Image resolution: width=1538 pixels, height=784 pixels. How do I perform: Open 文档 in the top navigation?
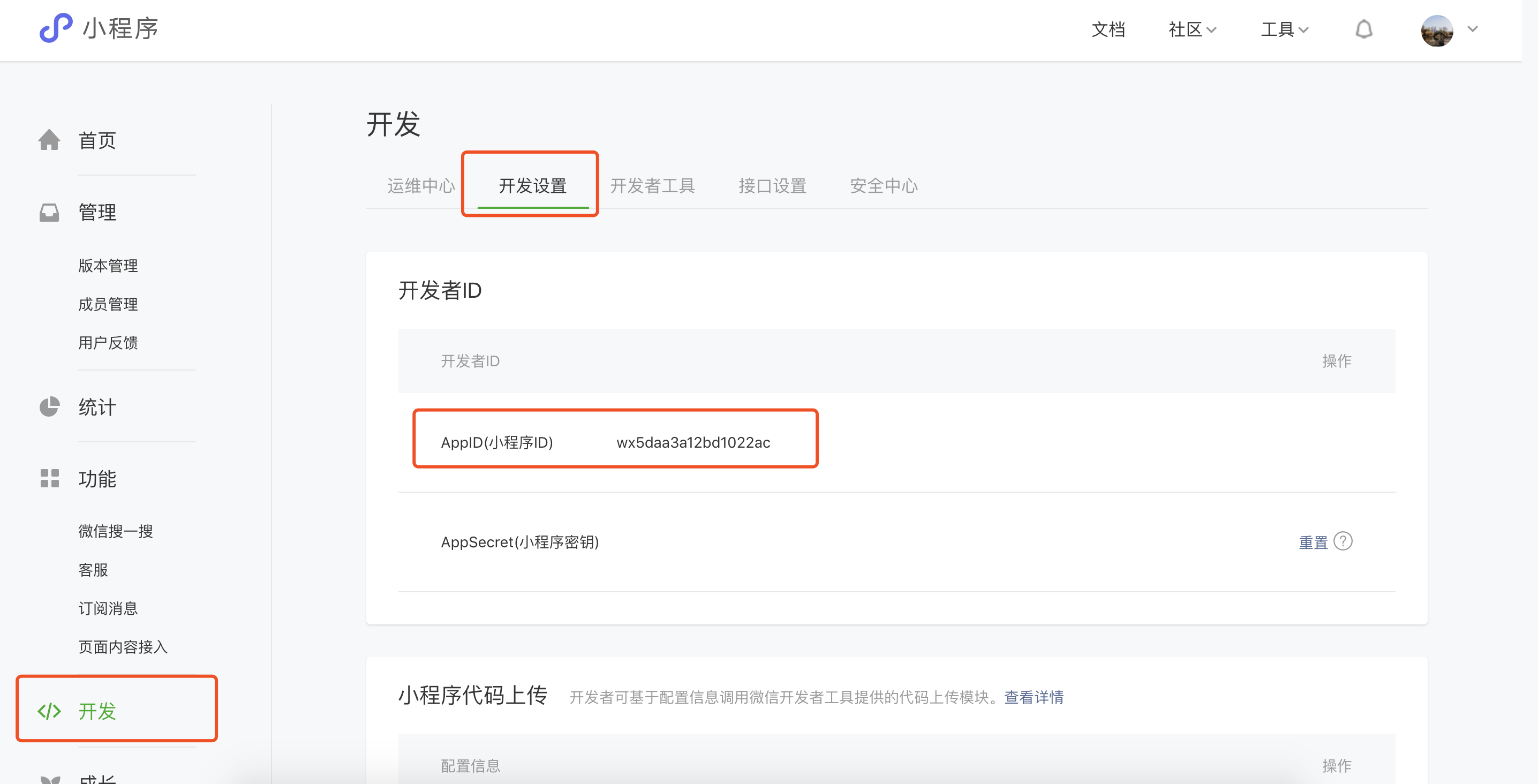coord(1108,29)
